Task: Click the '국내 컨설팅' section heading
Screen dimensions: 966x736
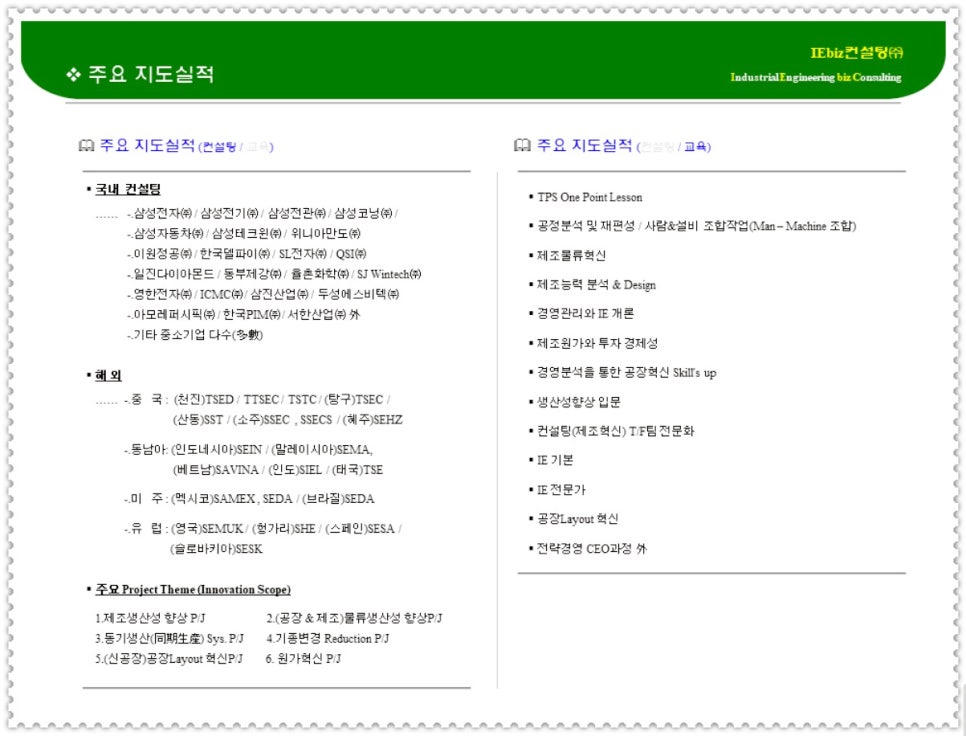Action: [x=128, y=189]
